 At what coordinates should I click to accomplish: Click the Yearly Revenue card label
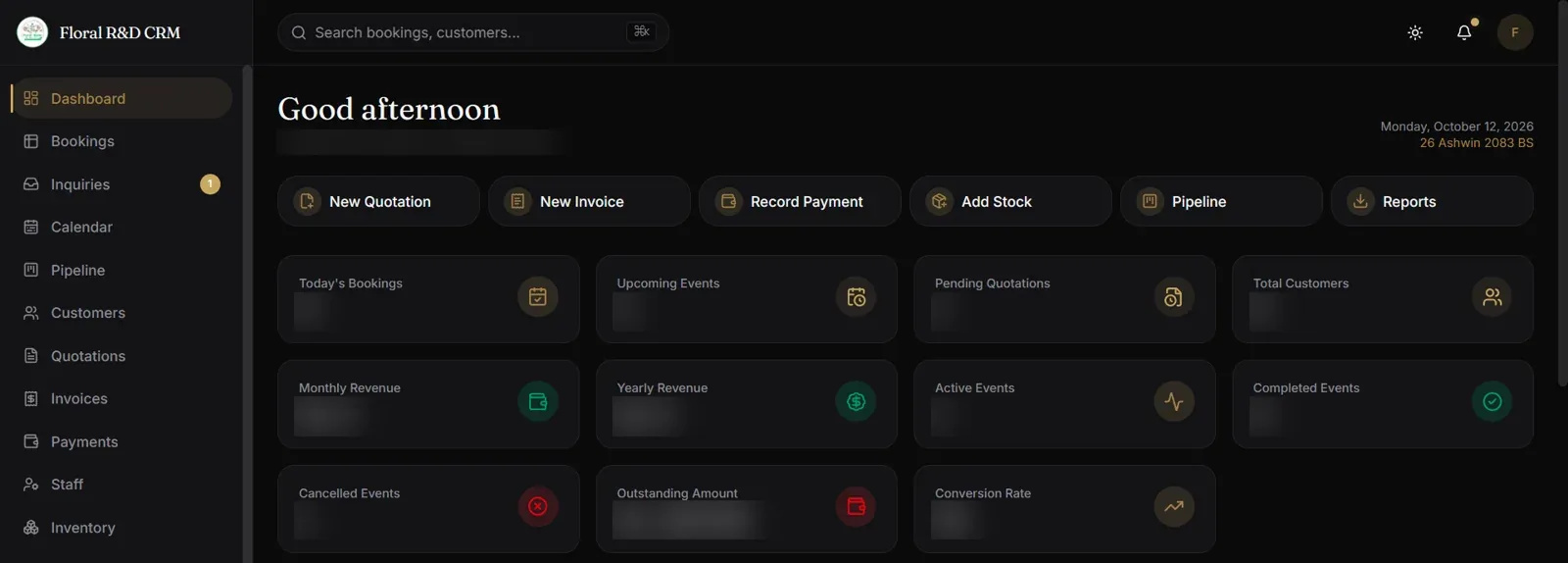(662, 388)
